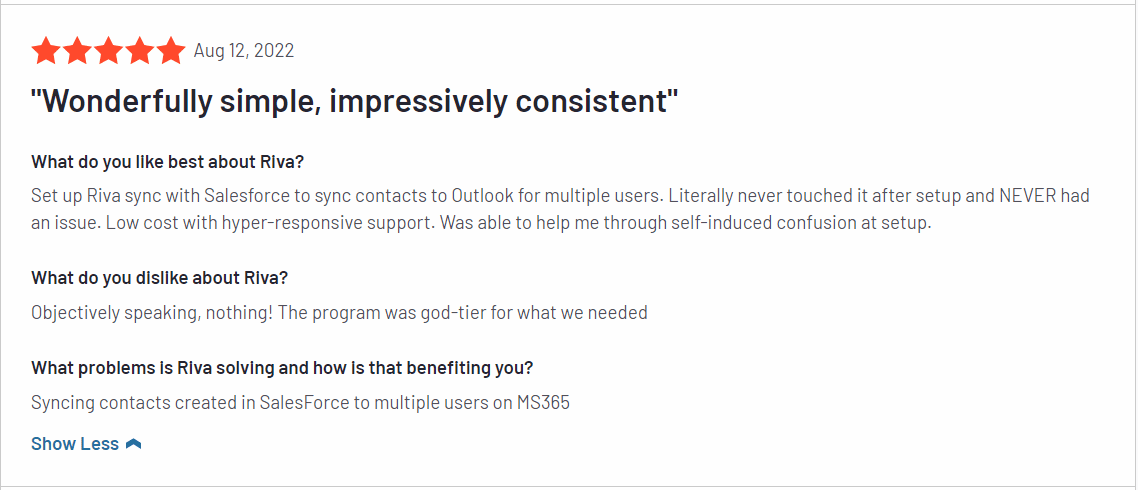Click the third rating star
Image resolution: width=1138 pixels, height=490 pixels.
click(108, 50)
